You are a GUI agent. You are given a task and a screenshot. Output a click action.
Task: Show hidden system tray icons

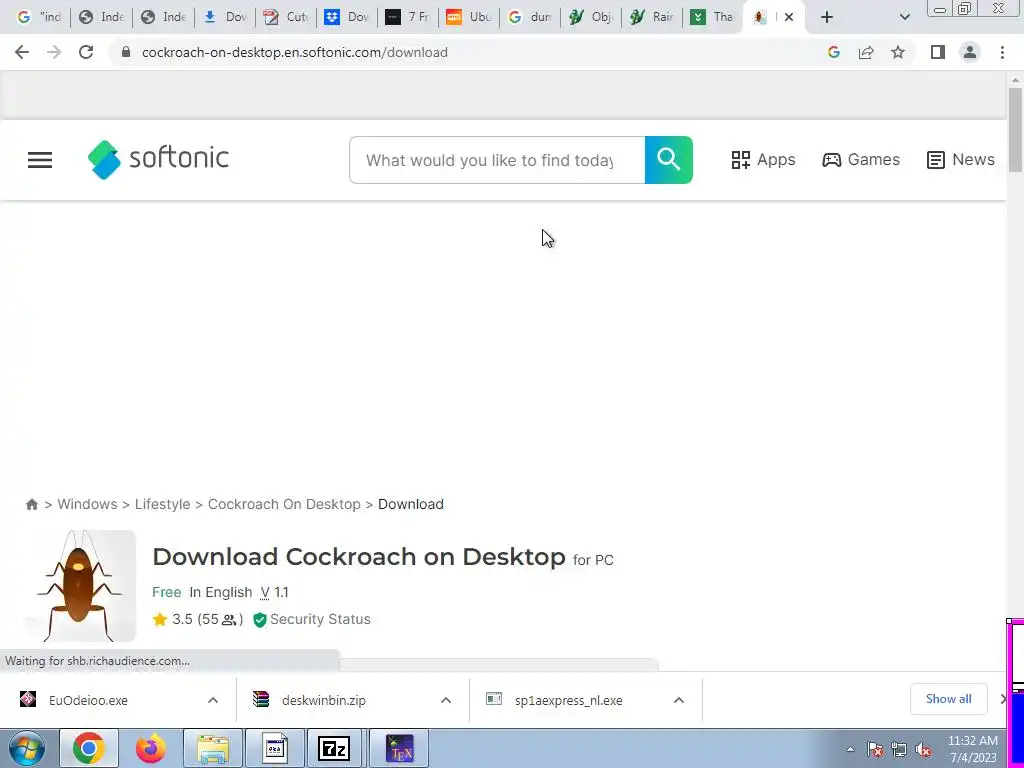click(x=850, y=750)
